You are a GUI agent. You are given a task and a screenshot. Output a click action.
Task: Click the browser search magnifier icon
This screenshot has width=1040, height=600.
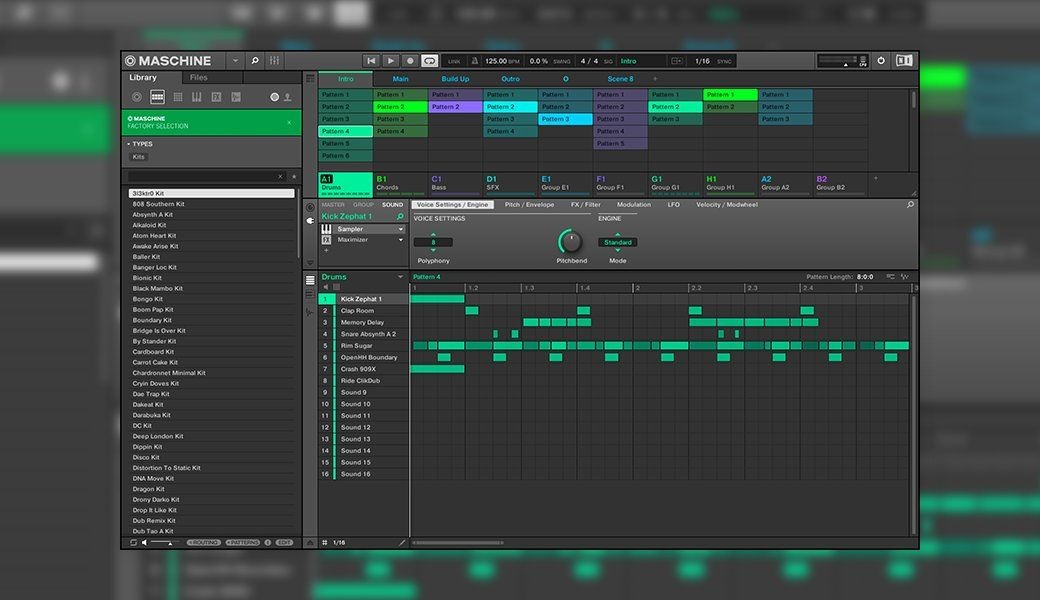pos(255,61)
